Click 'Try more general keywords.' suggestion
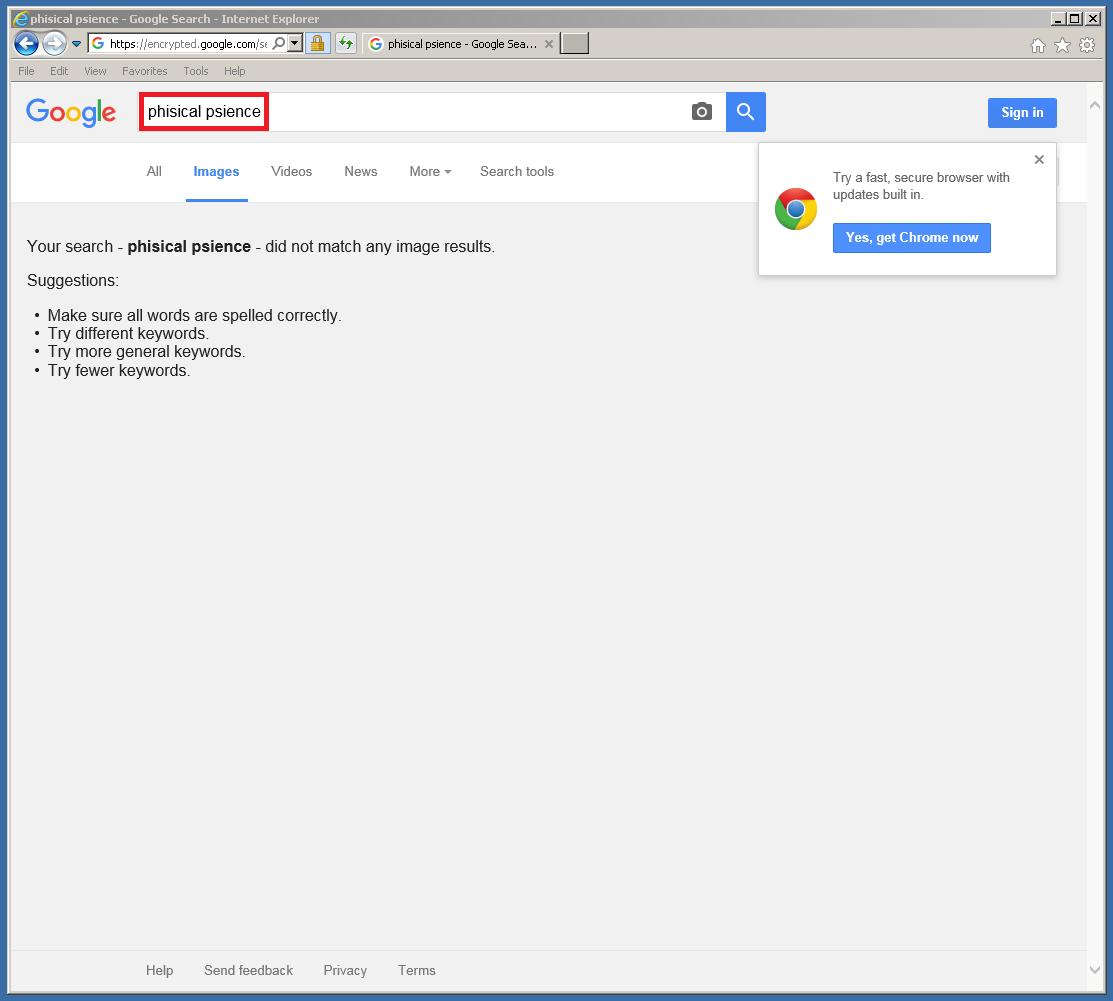This screenshot has width=1113, height=1001. 146,351
